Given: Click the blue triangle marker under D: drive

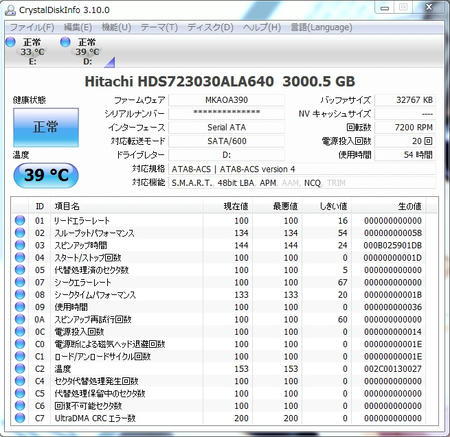Looking at the screenshot, I should click(x=110, y=63).
